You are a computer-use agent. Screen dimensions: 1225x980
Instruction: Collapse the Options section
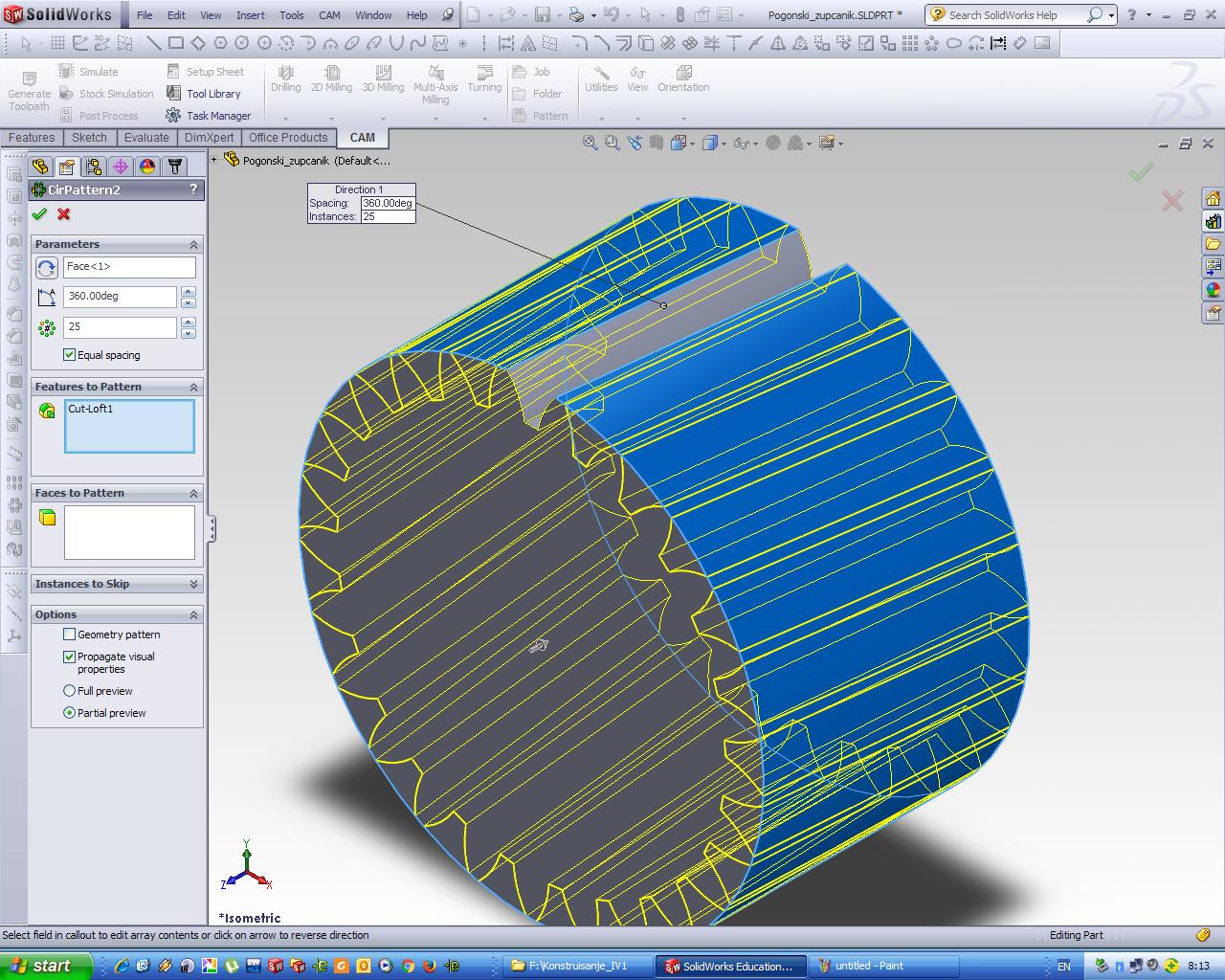pyautogui.click(x=193, y=614)
